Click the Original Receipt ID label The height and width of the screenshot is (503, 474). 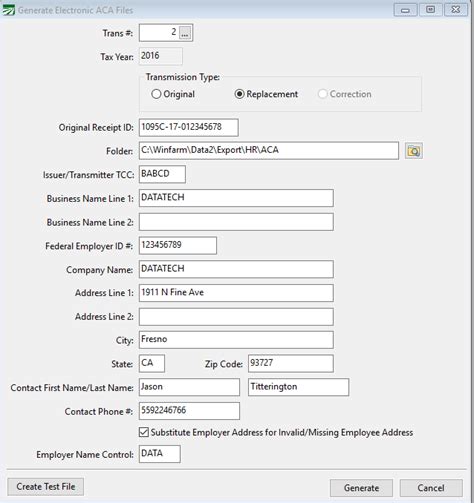96,128
